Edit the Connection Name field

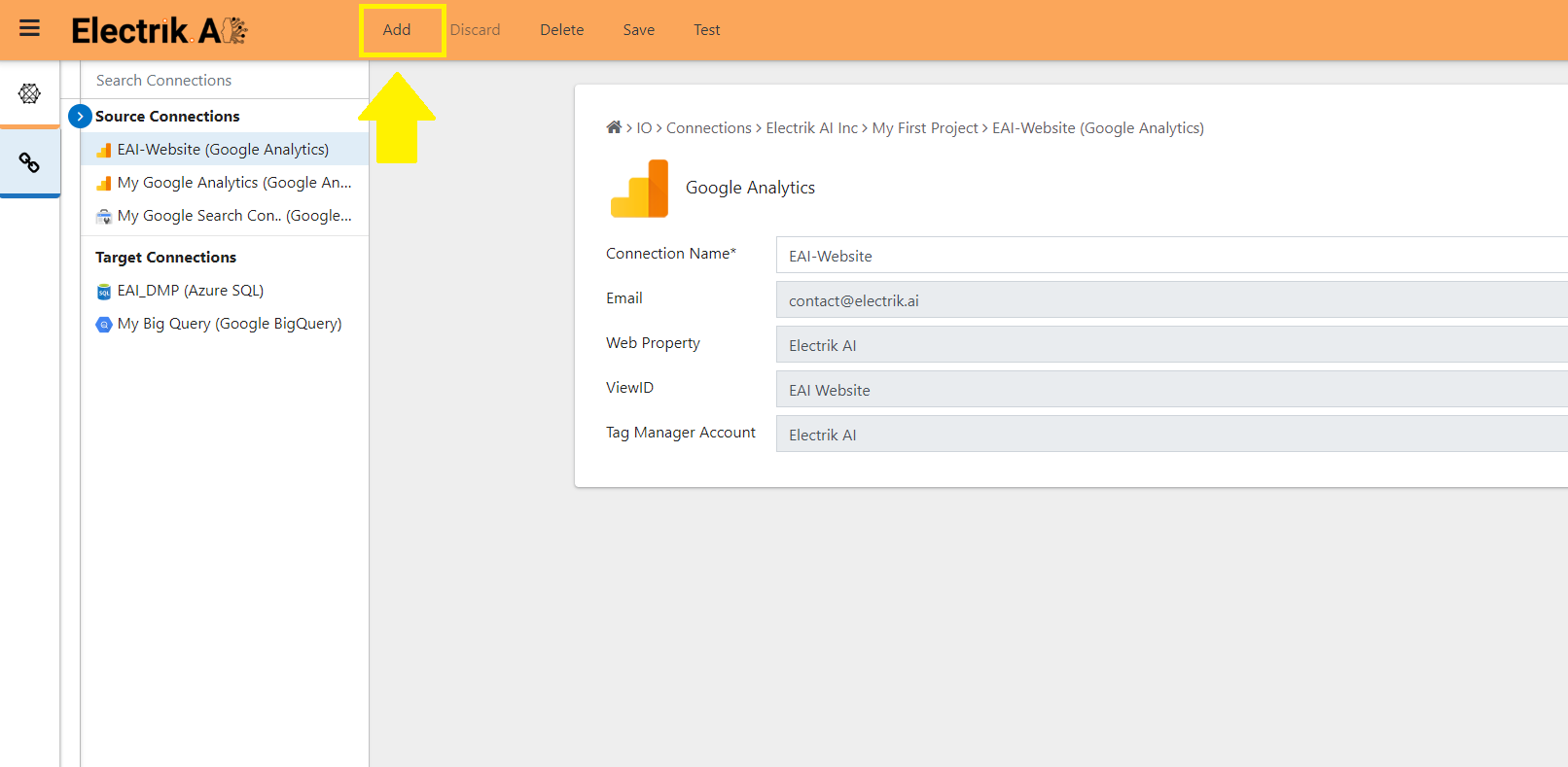(1167, 256)
